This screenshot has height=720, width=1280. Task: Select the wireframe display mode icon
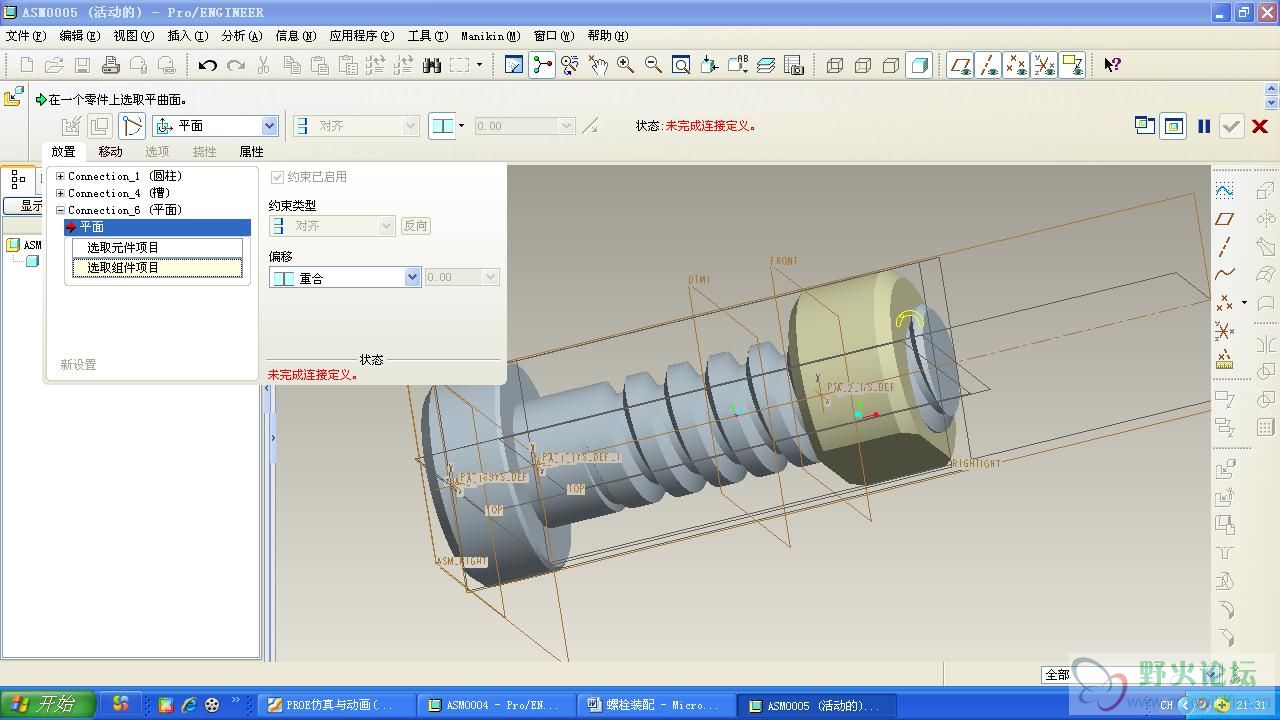[835, 65]
